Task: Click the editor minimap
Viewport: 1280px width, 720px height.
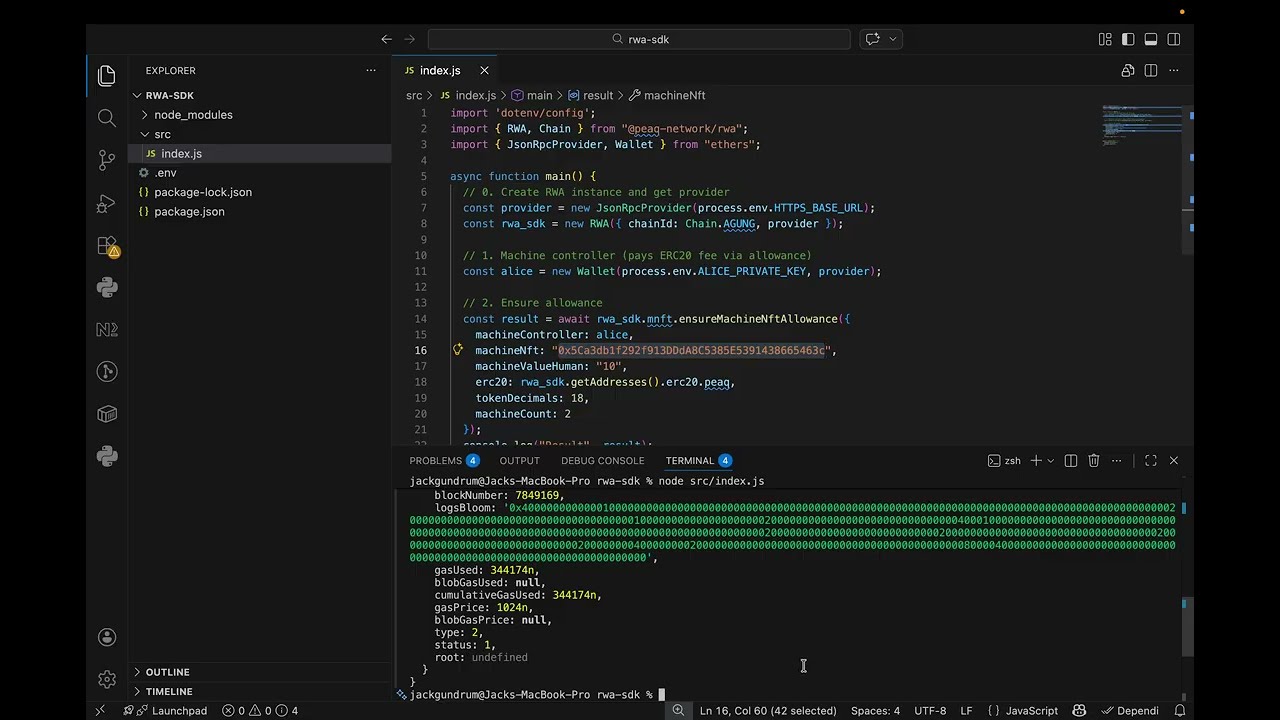Action: (1141, 126)
